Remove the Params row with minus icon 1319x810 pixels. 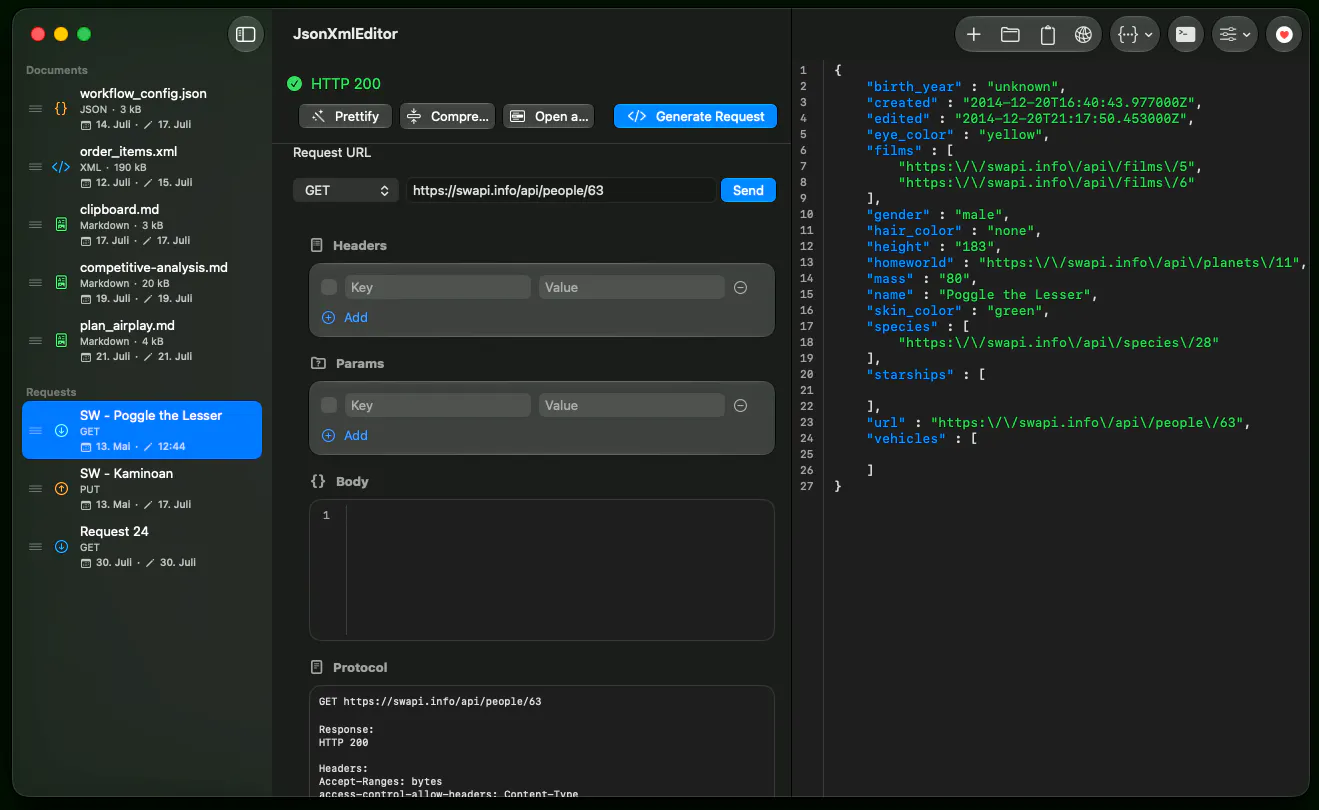pos(741,405)
